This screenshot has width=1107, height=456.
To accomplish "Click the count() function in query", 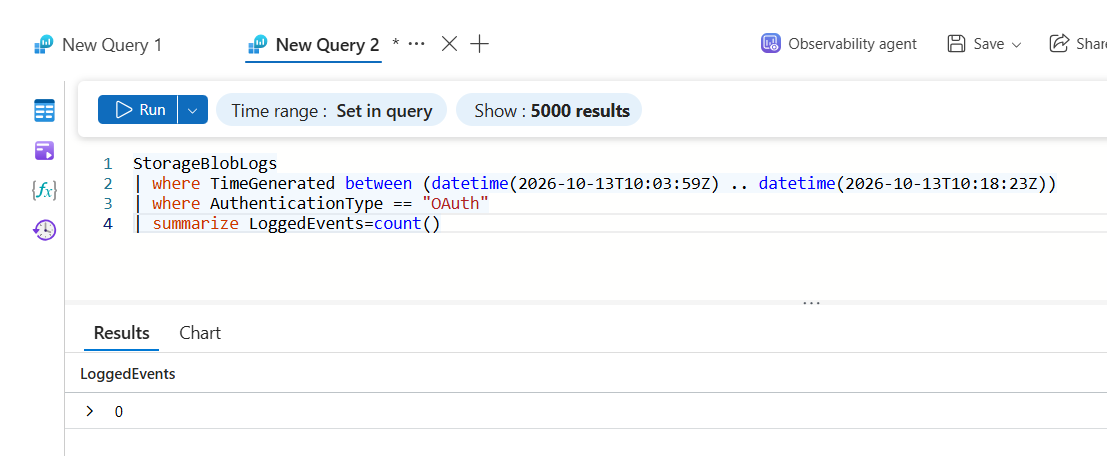I will click(x=407, y=224).
